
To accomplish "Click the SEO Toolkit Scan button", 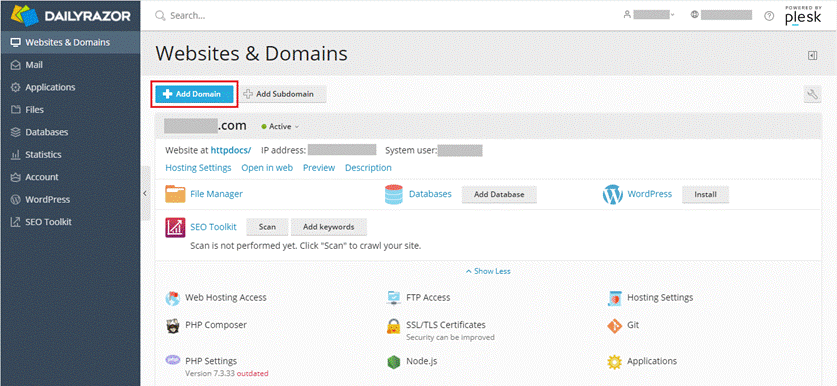I will click(x=267, y=227).
